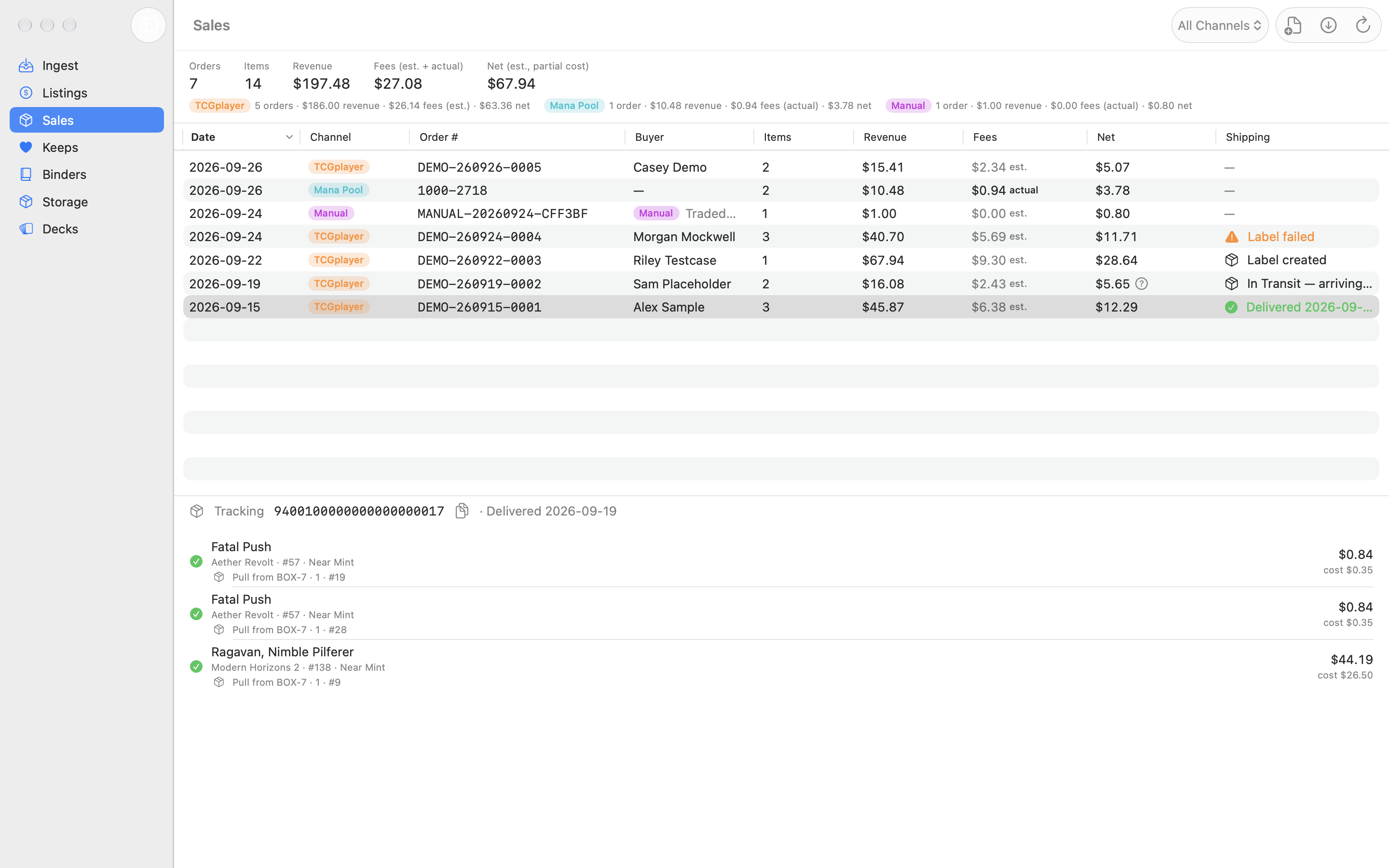Screen dimensions: 1389x868
Task: Click the Manual badge in Buyer column
Action: 655,214
